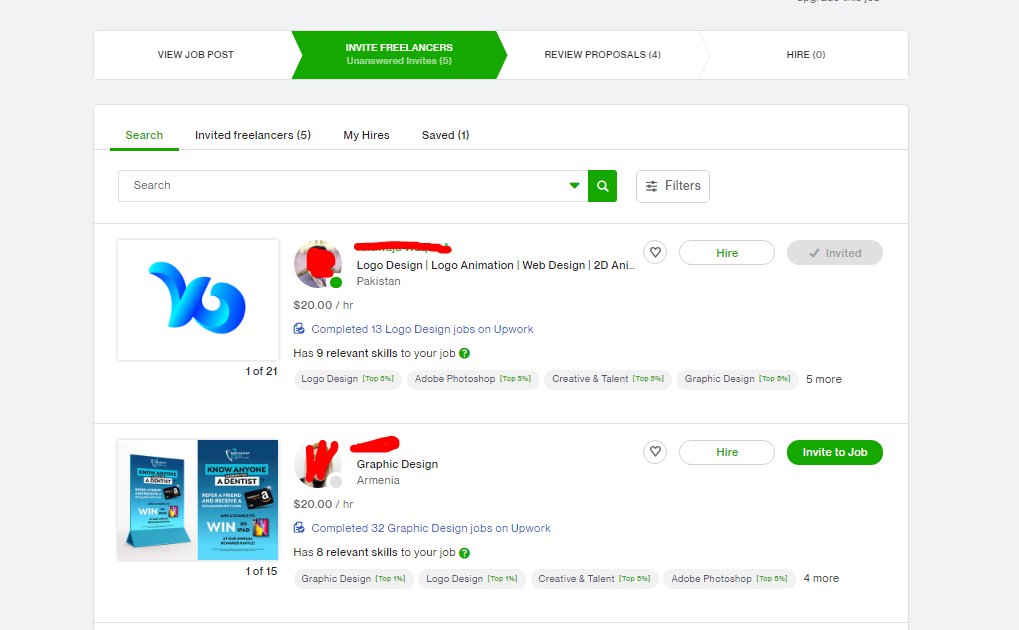Click the '1 of 21' portfolio counter
The height and width of the screenshot is (630, 1019).
point(261,371)
